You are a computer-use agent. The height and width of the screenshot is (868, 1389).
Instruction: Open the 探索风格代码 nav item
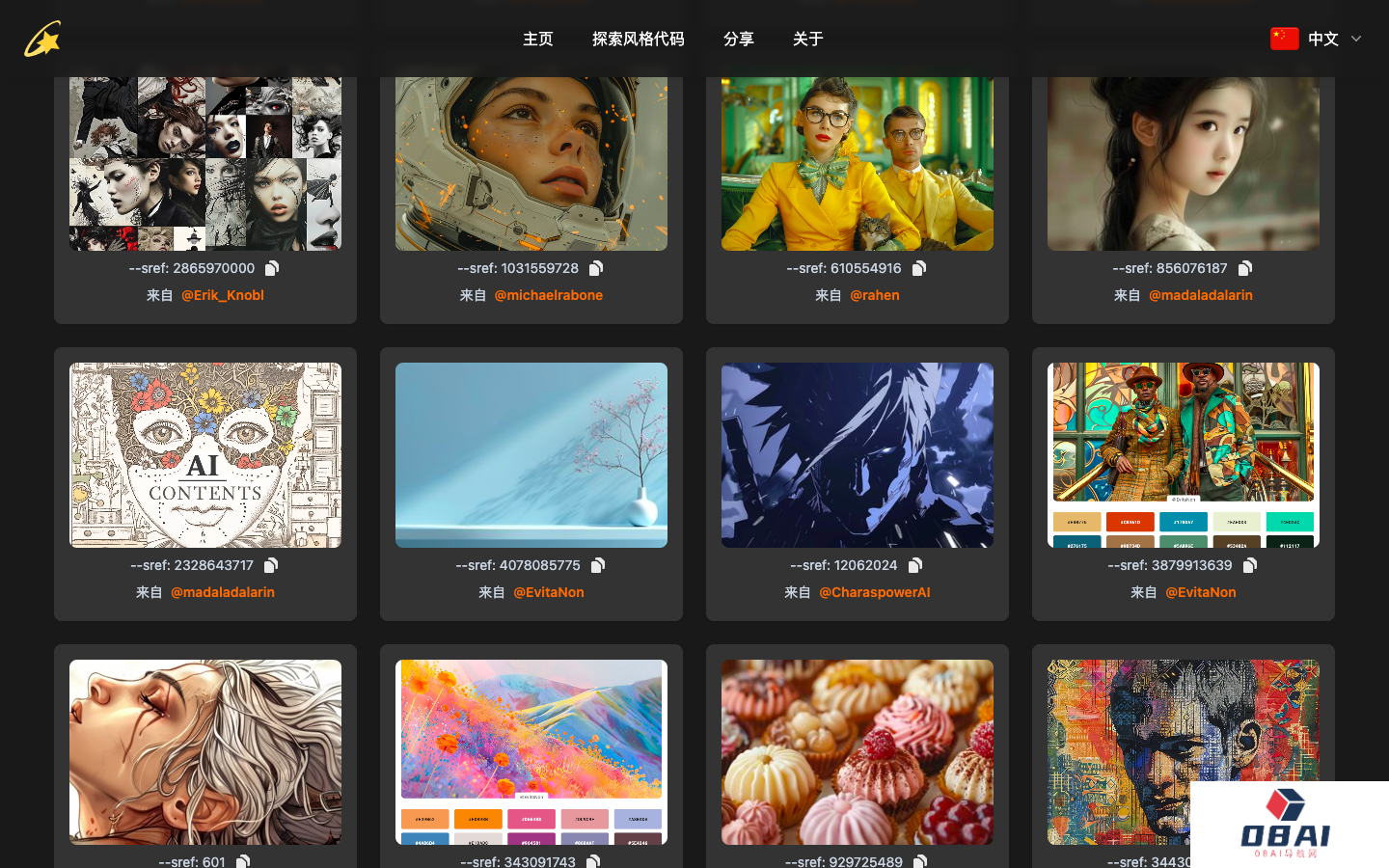coord(638,39)
